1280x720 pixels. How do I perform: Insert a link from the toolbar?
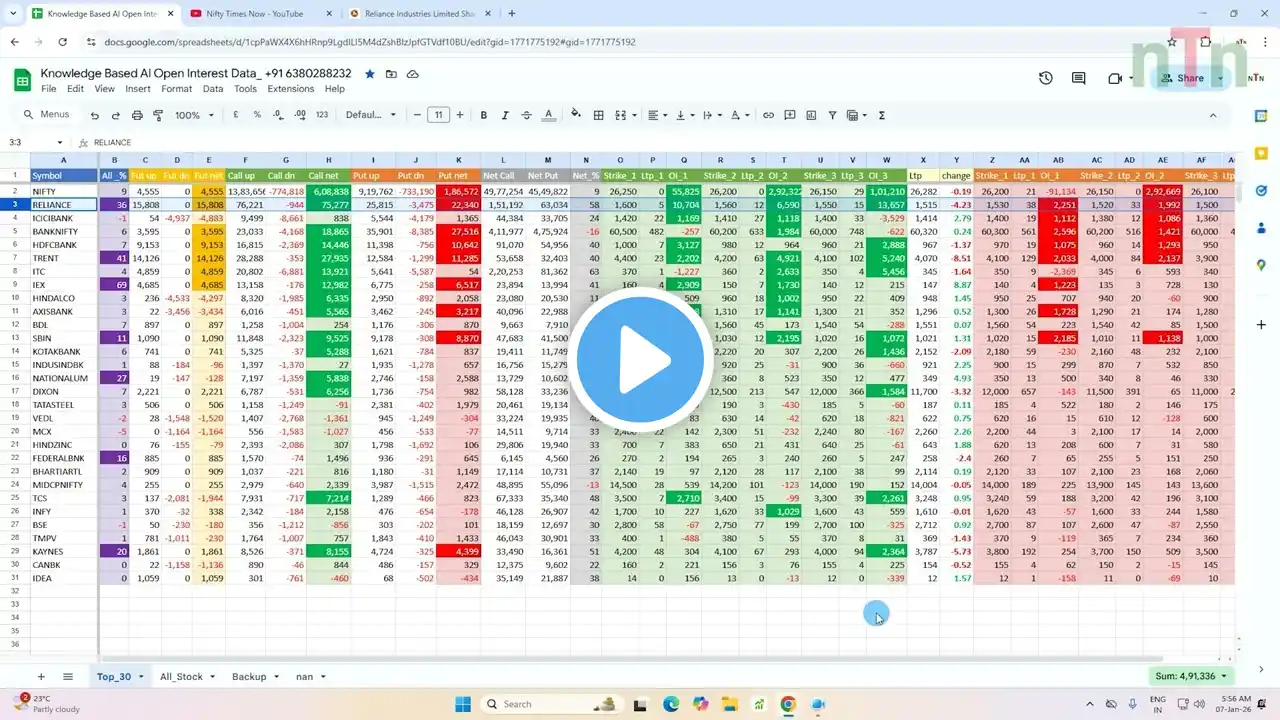click(x=768, y=115)
